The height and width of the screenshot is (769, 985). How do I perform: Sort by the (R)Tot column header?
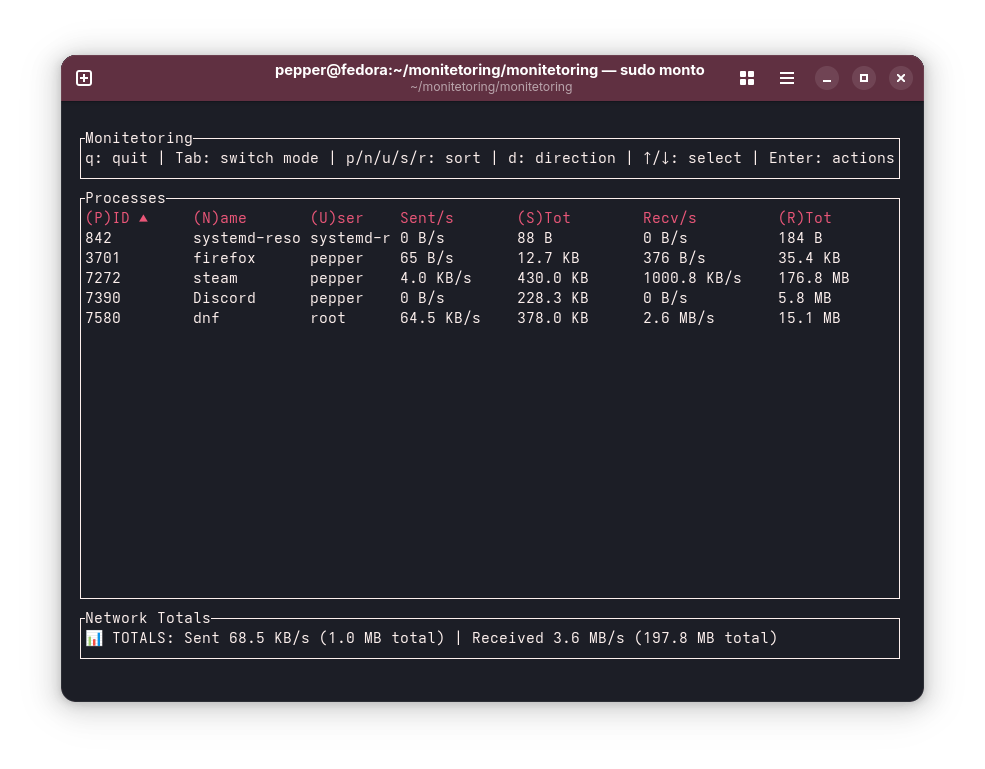[x=805, y=218]
